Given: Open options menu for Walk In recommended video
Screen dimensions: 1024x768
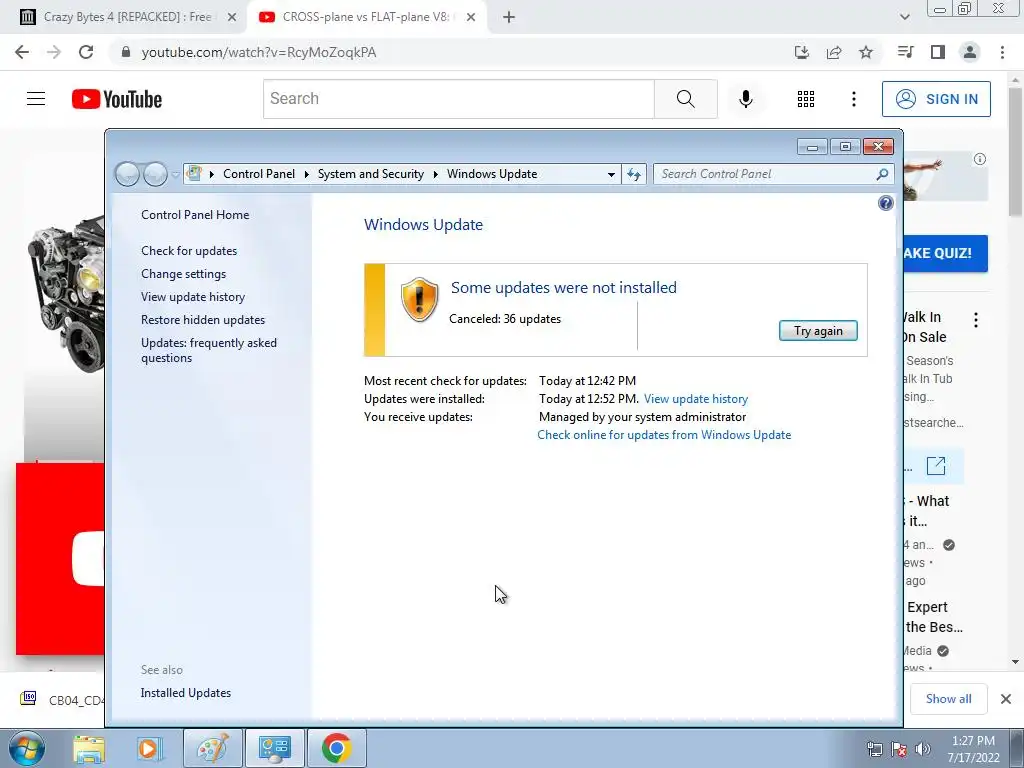Looking at the screenshot, I should click(x=976, y=320).
